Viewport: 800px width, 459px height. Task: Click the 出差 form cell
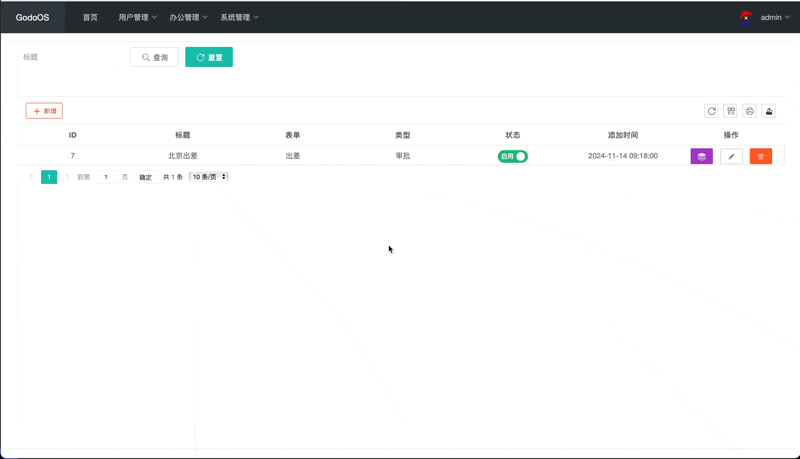coord(293,156)
